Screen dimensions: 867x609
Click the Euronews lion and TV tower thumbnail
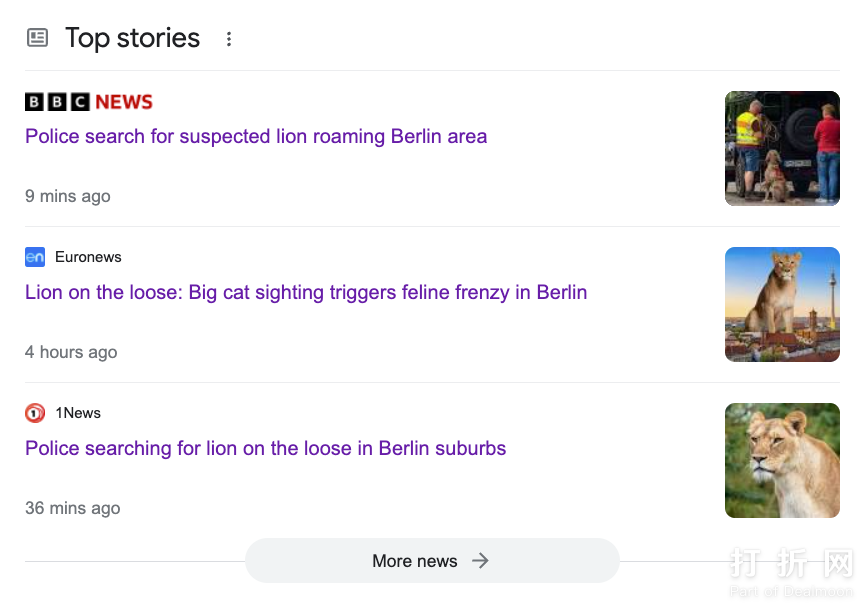(782, 304)
